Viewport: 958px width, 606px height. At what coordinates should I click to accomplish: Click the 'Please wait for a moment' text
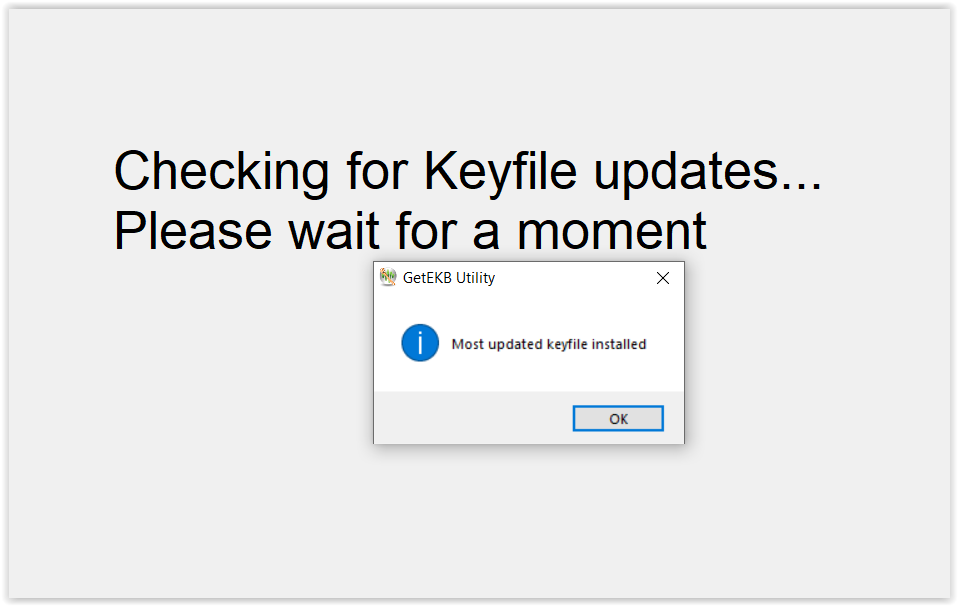pyautogui.click(x=410, y=231)
